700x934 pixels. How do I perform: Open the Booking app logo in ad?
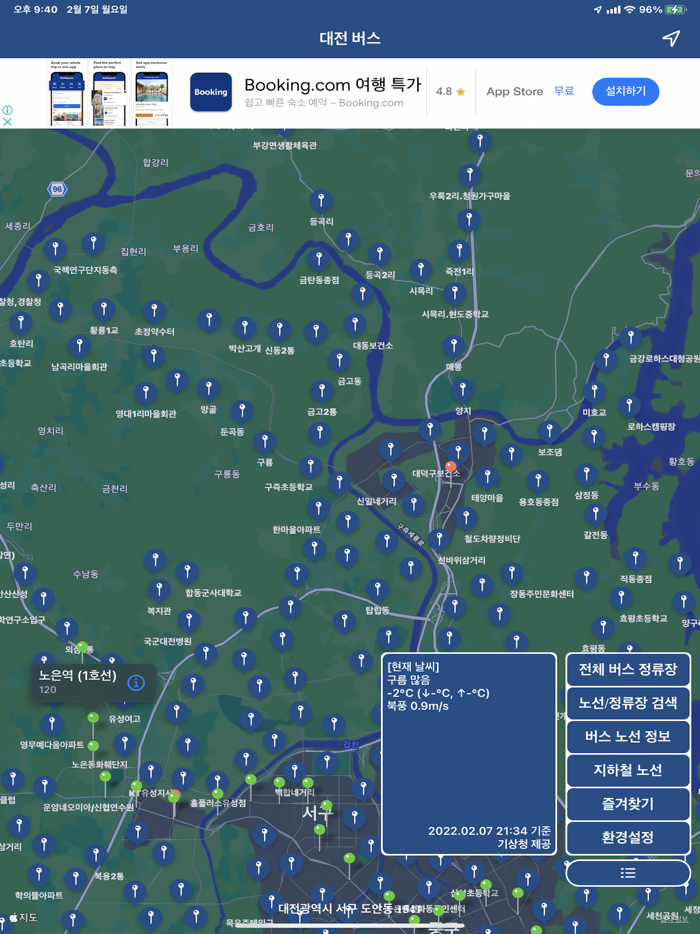click(211, 92)
